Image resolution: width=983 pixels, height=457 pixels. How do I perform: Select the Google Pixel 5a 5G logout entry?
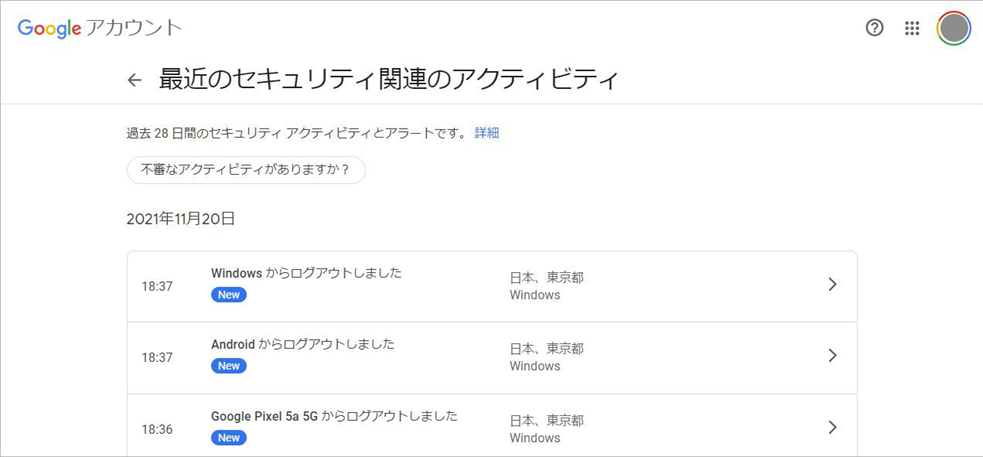[334, 416]
